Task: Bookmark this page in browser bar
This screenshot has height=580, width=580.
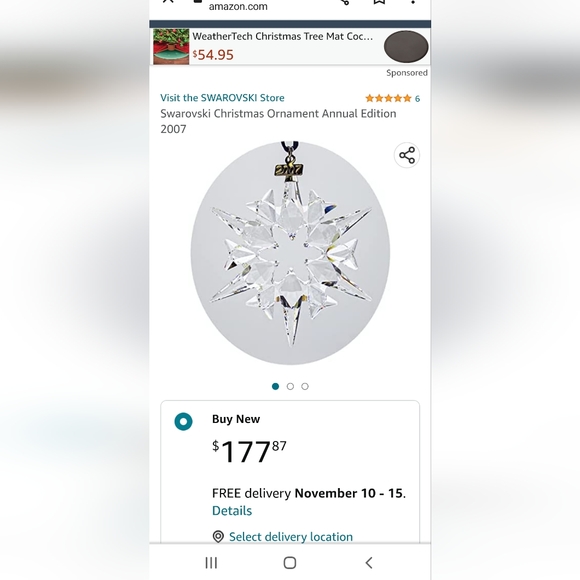Action: tap(379, 1)
